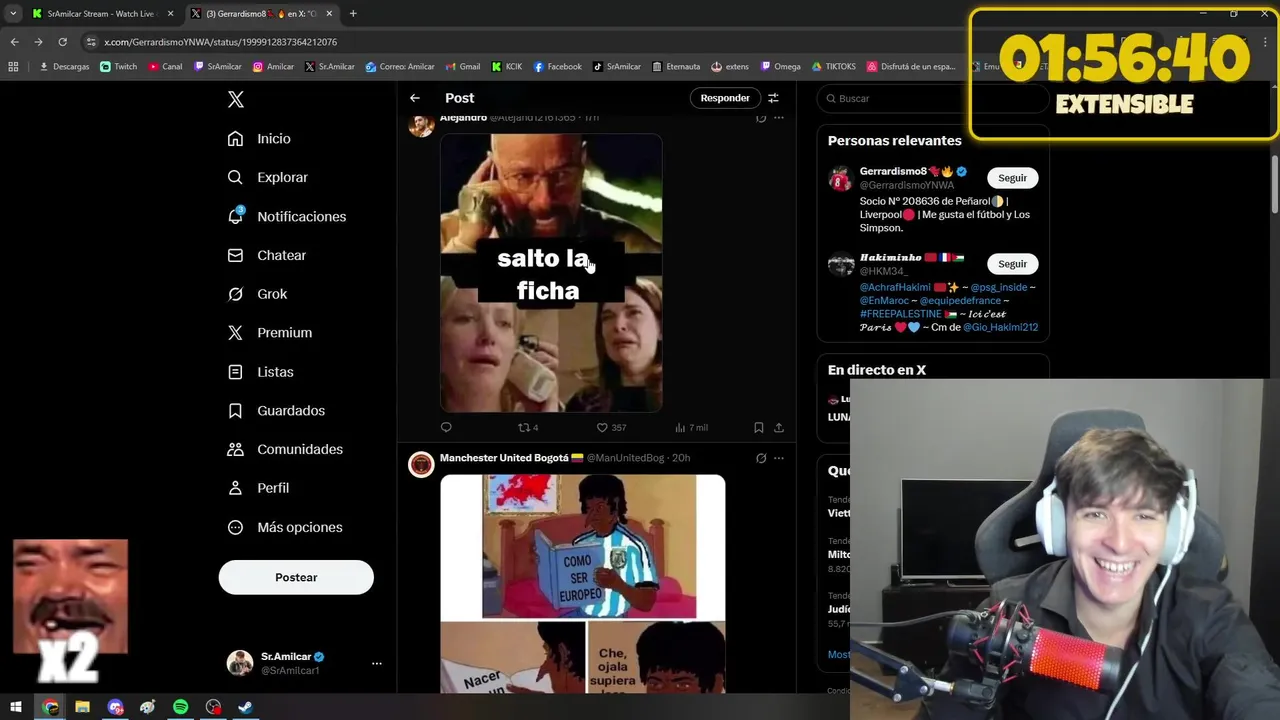Open Spotify from taskbar
Viewport: 1280px width, 720px height.
(x=180, y=707)
